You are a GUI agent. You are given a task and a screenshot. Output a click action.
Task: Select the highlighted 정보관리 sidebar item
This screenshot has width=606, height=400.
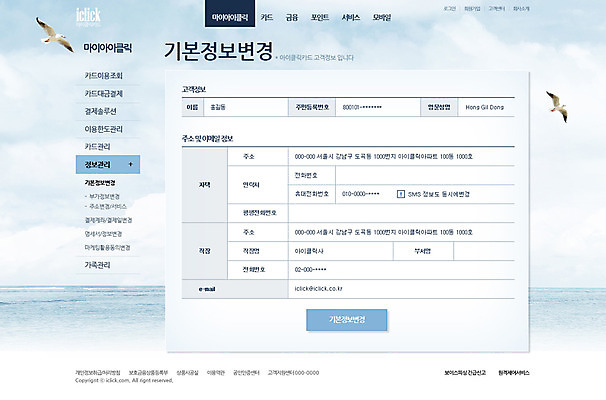pos(108,165)
